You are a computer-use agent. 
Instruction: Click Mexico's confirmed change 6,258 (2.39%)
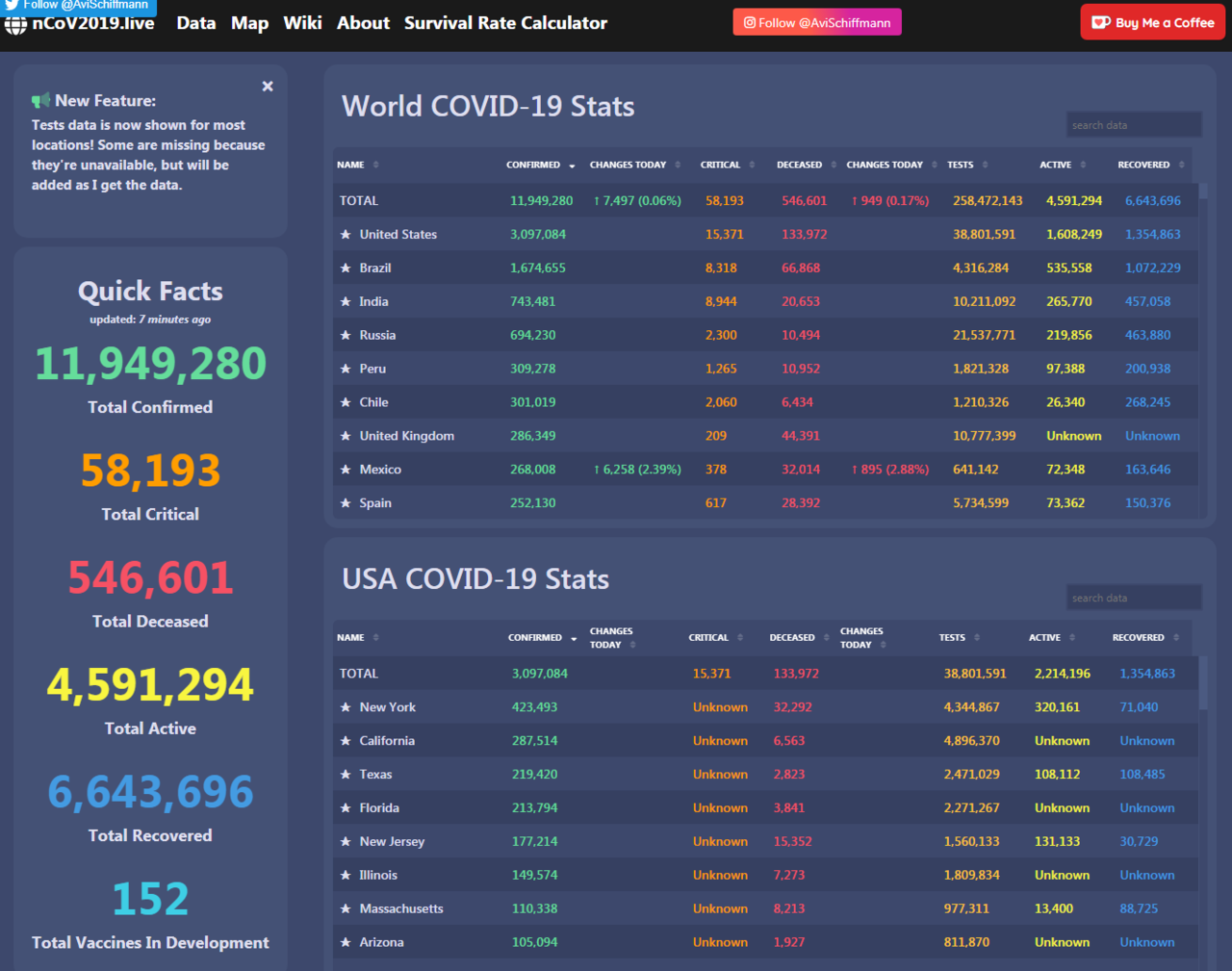pos(637,470)
